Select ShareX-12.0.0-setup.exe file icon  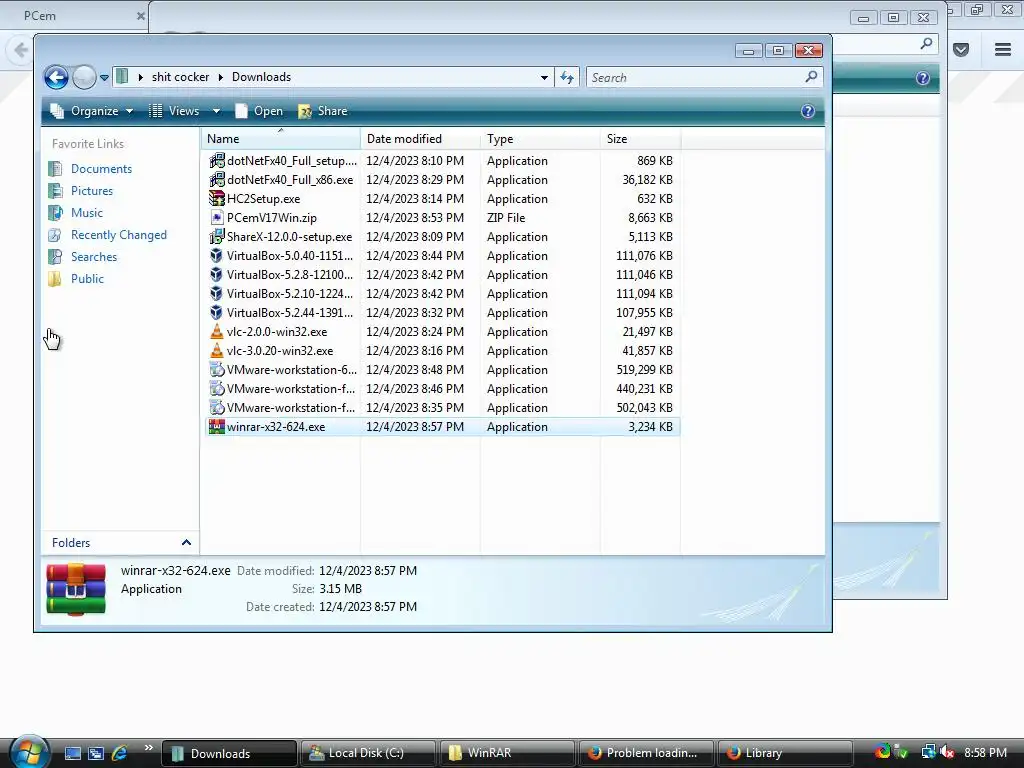click(217, 236)
